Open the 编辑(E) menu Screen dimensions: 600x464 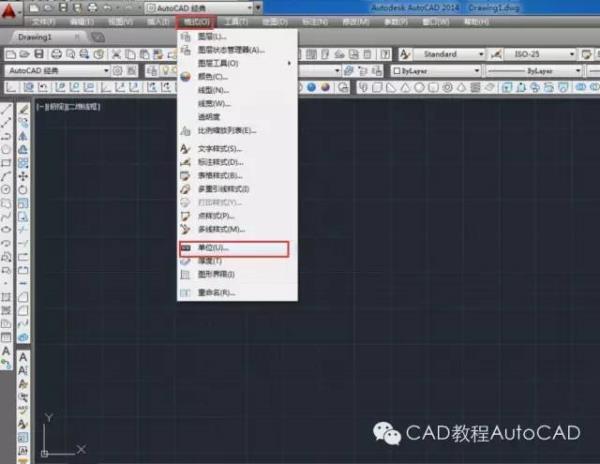click(82, 22)
